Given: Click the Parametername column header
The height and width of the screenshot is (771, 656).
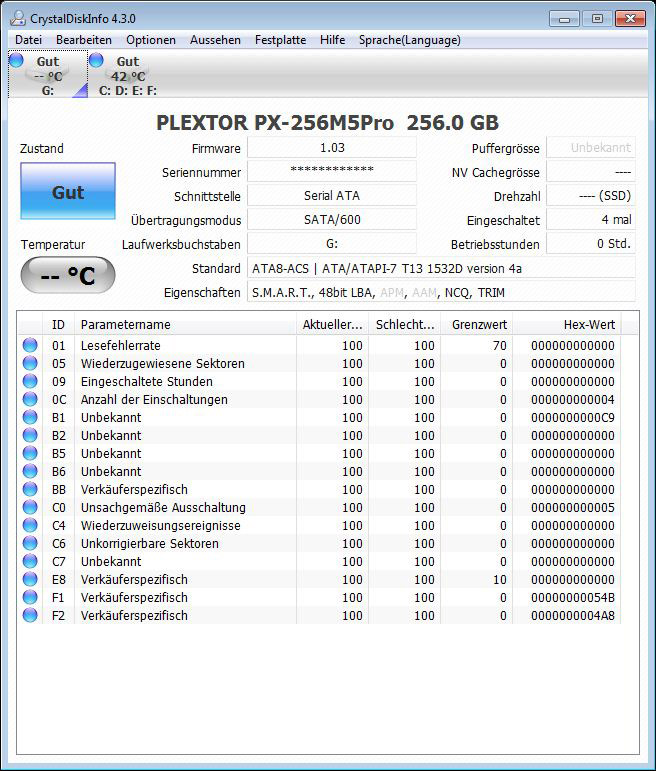Looking at the screenshot, I should 185,325.
